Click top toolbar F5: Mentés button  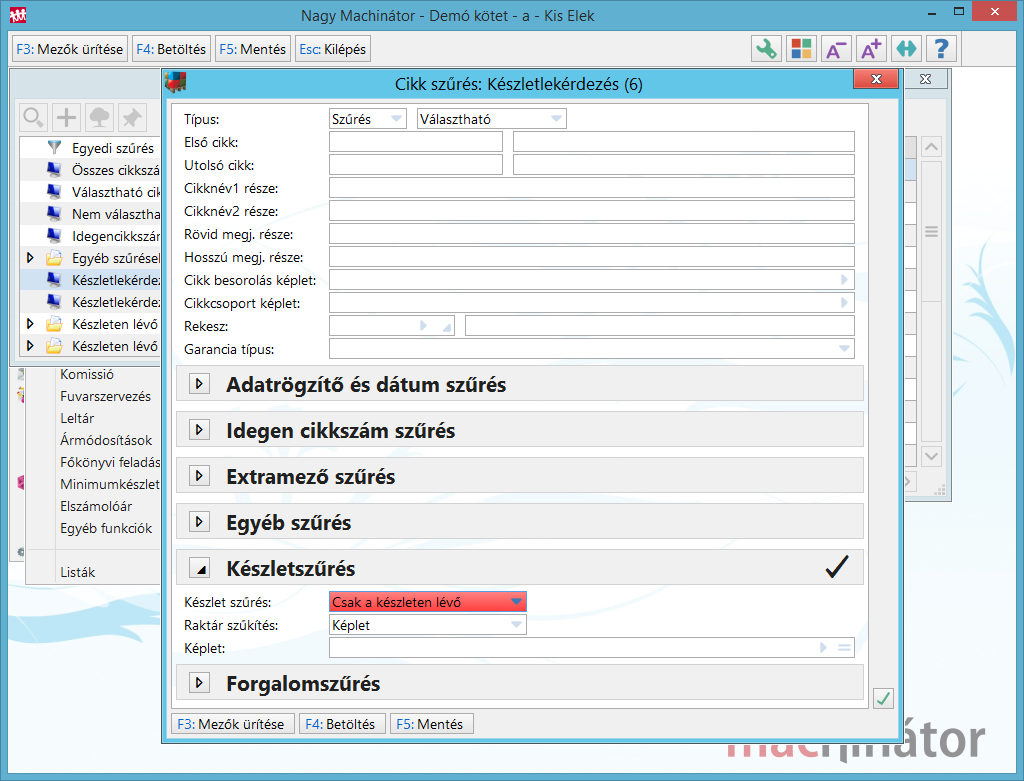pyautogui.click(x=253, y=49)
